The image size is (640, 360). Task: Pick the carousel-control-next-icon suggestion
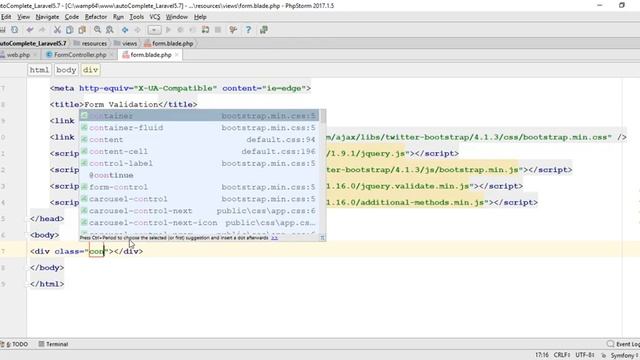199,222
